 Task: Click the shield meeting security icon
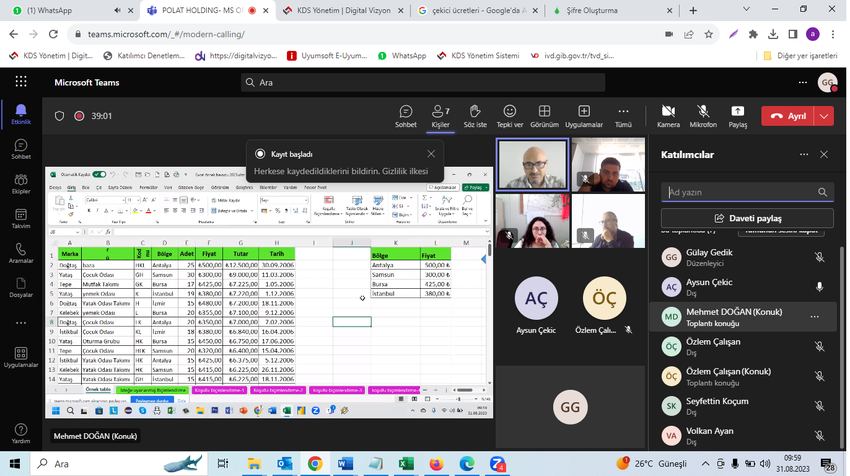coord(59,116)
